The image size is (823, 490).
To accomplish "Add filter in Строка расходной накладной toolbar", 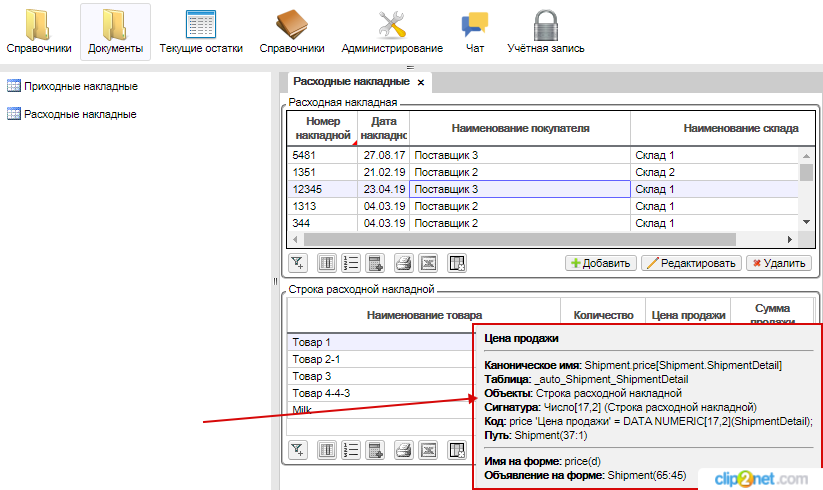I will [298, 450].
